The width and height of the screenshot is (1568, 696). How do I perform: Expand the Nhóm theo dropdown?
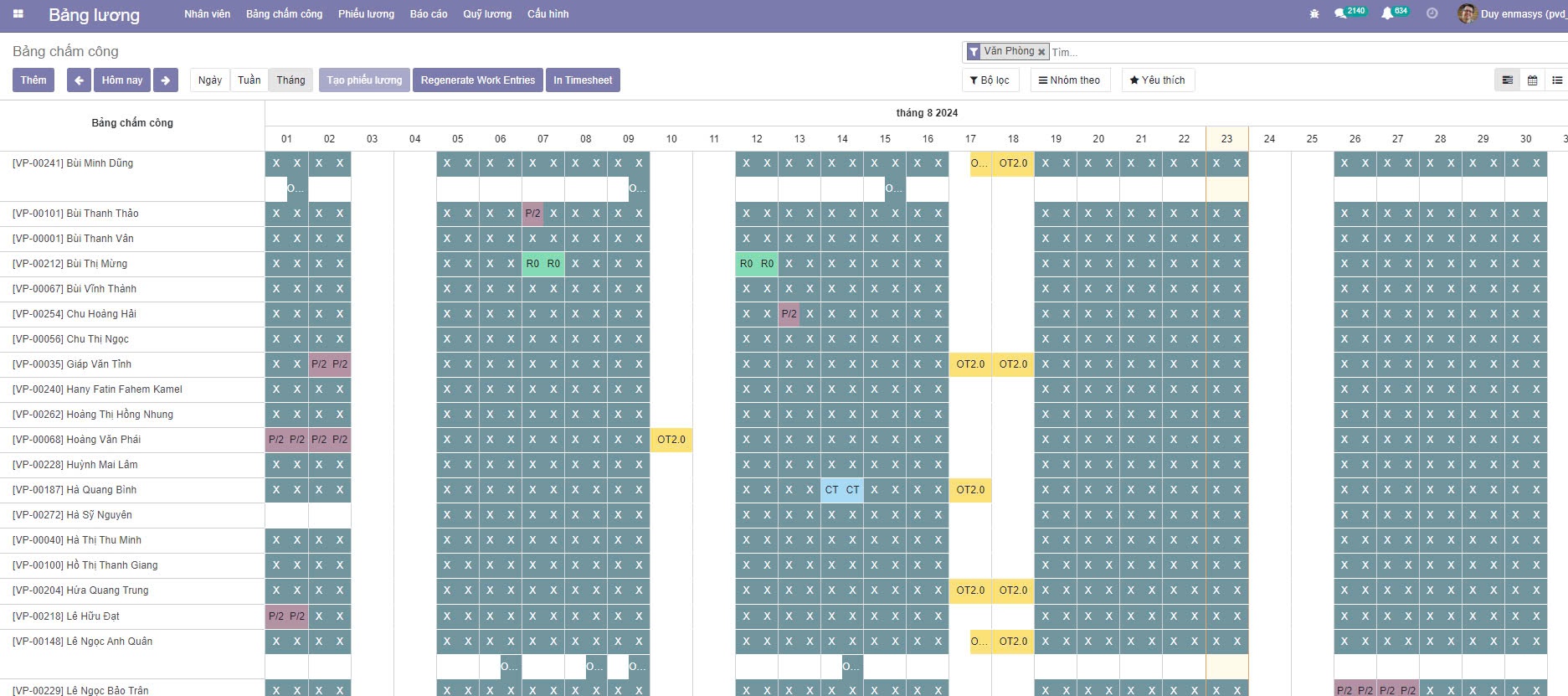(1069, 80)
